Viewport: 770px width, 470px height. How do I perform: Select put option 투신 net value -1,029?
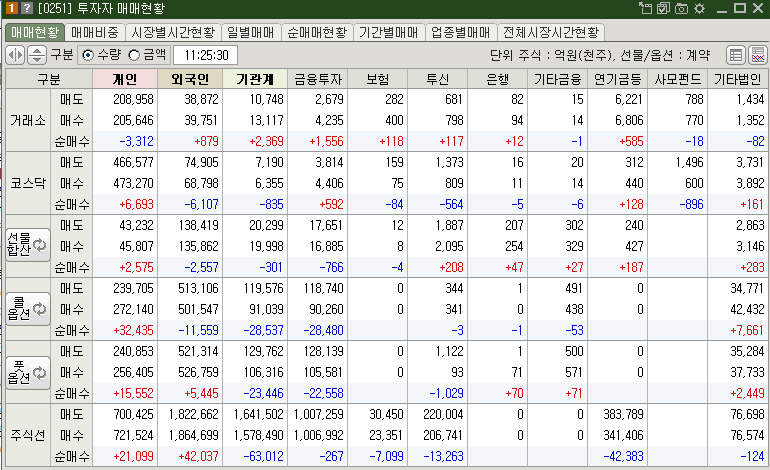tap(446, 393)
